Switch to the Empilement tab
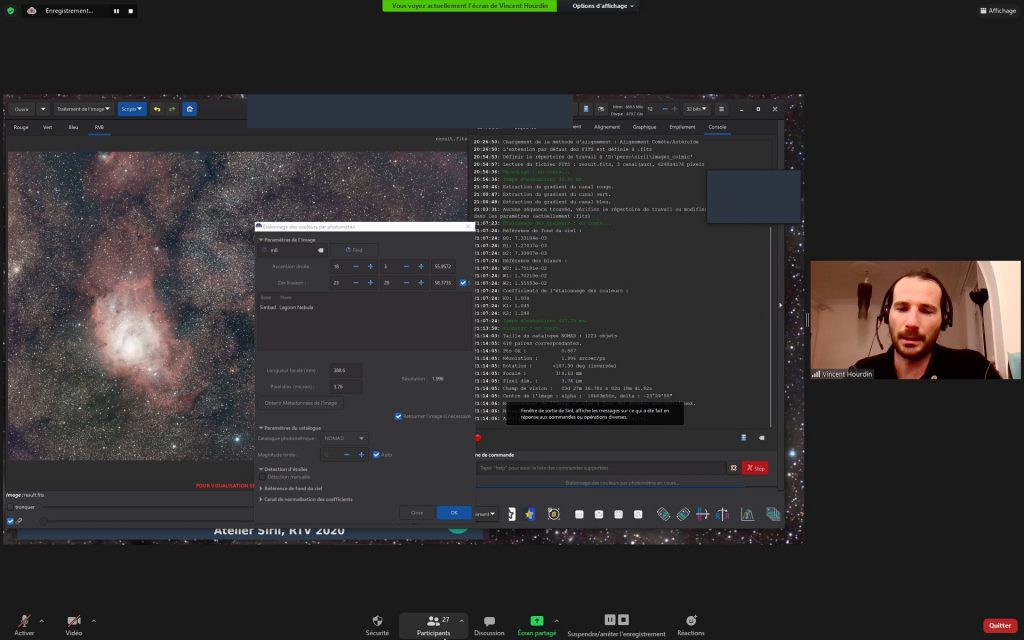 (682, 127)
